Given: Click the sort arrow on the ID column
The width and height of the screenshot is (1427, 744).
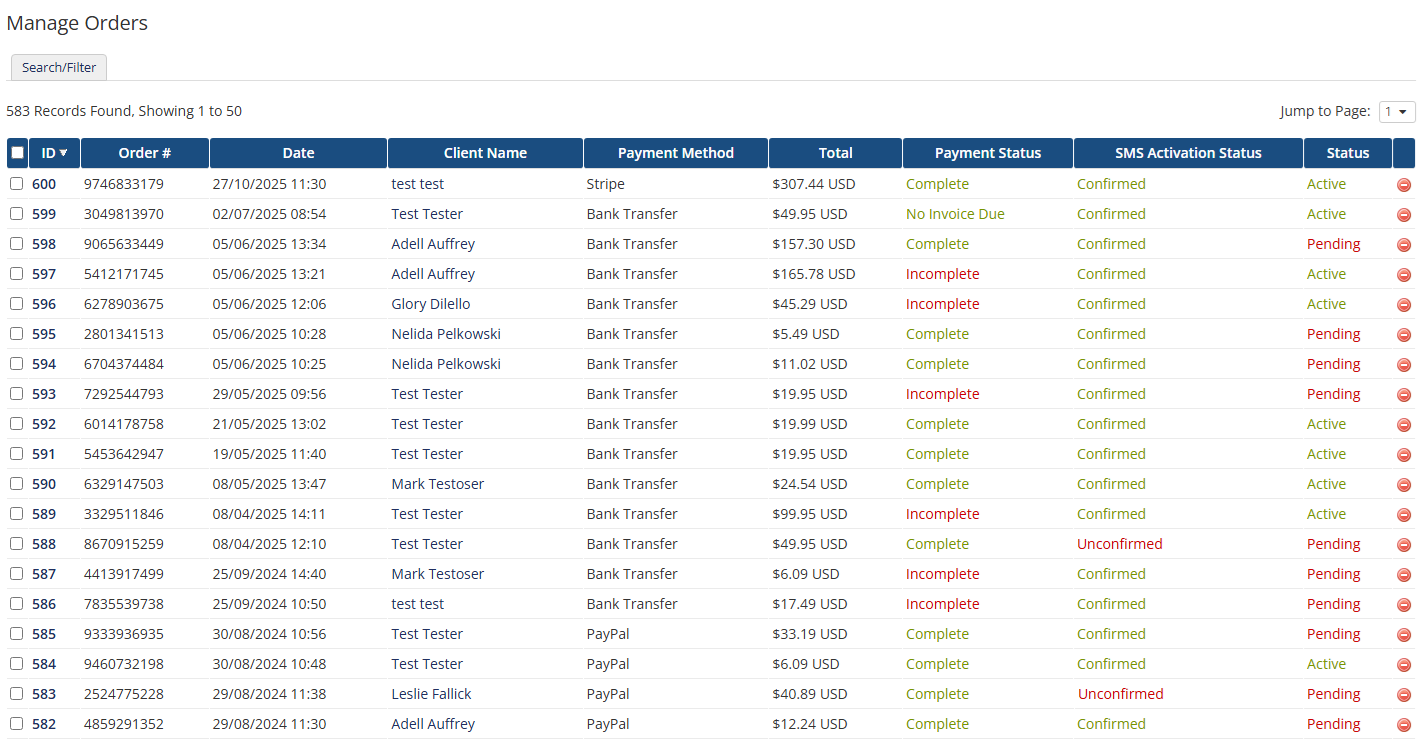Looking at the screenshot, I should click(x=64, y=152).
